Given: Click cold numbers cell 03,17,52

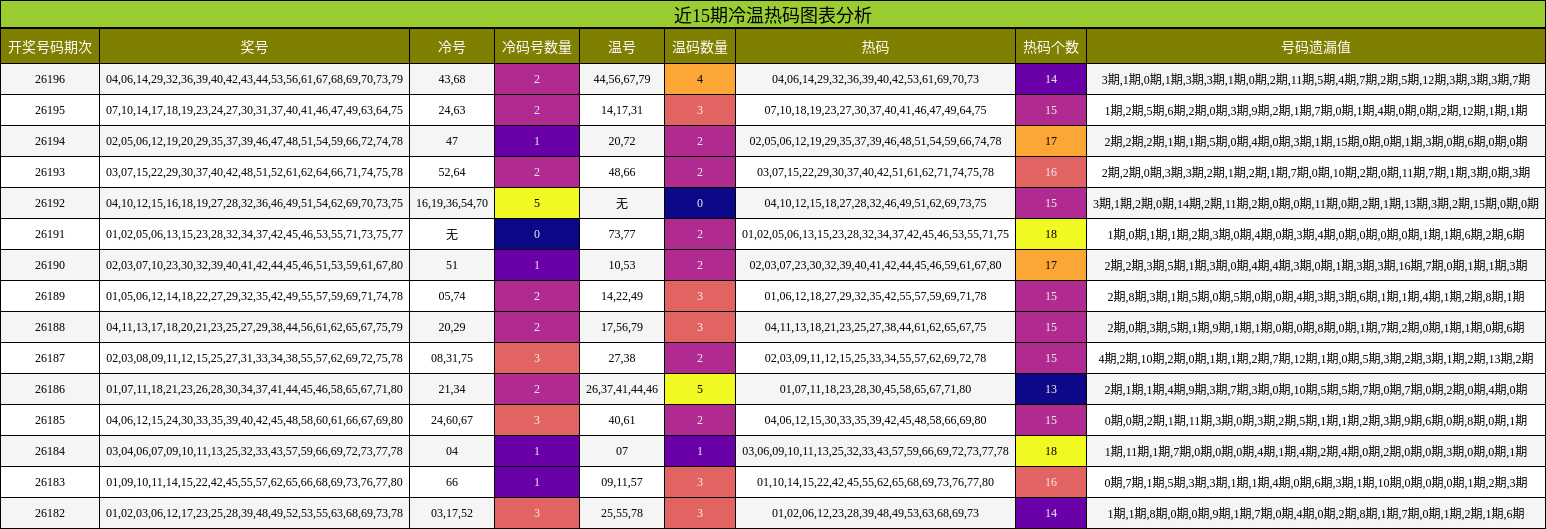Looking at the screenshot, I should [452, 513].
